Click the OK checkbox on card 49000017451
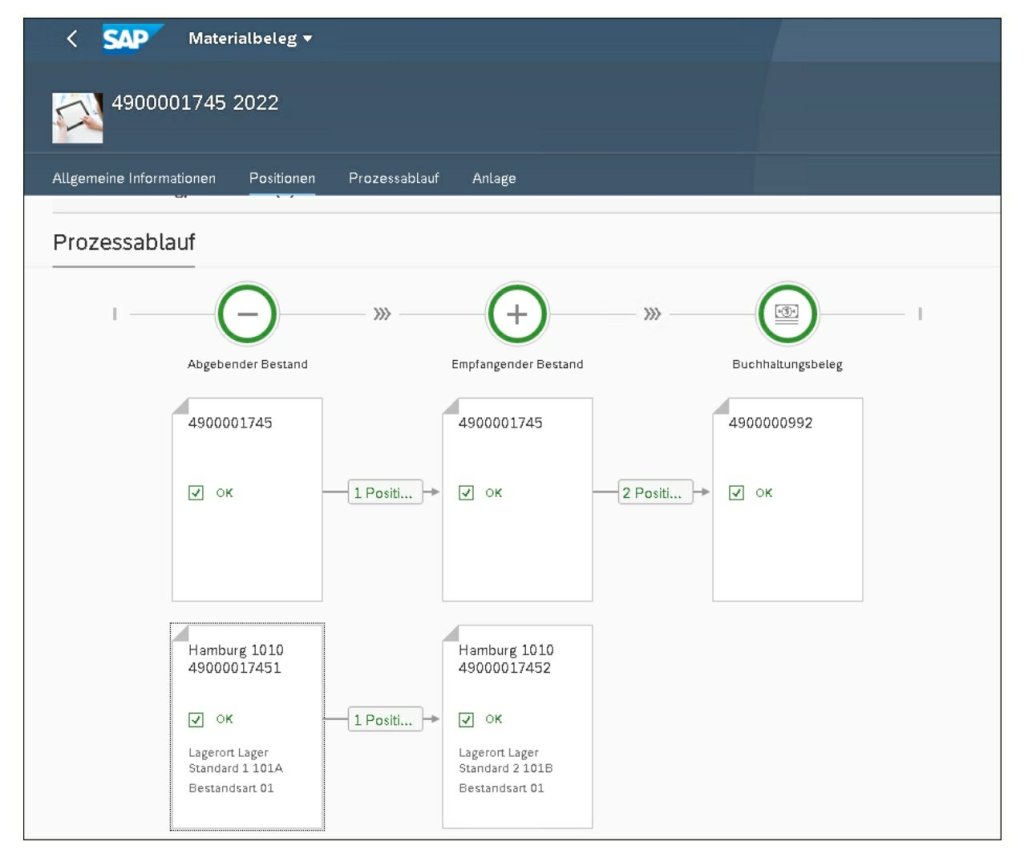1024x866 pixels. [196, 719]
